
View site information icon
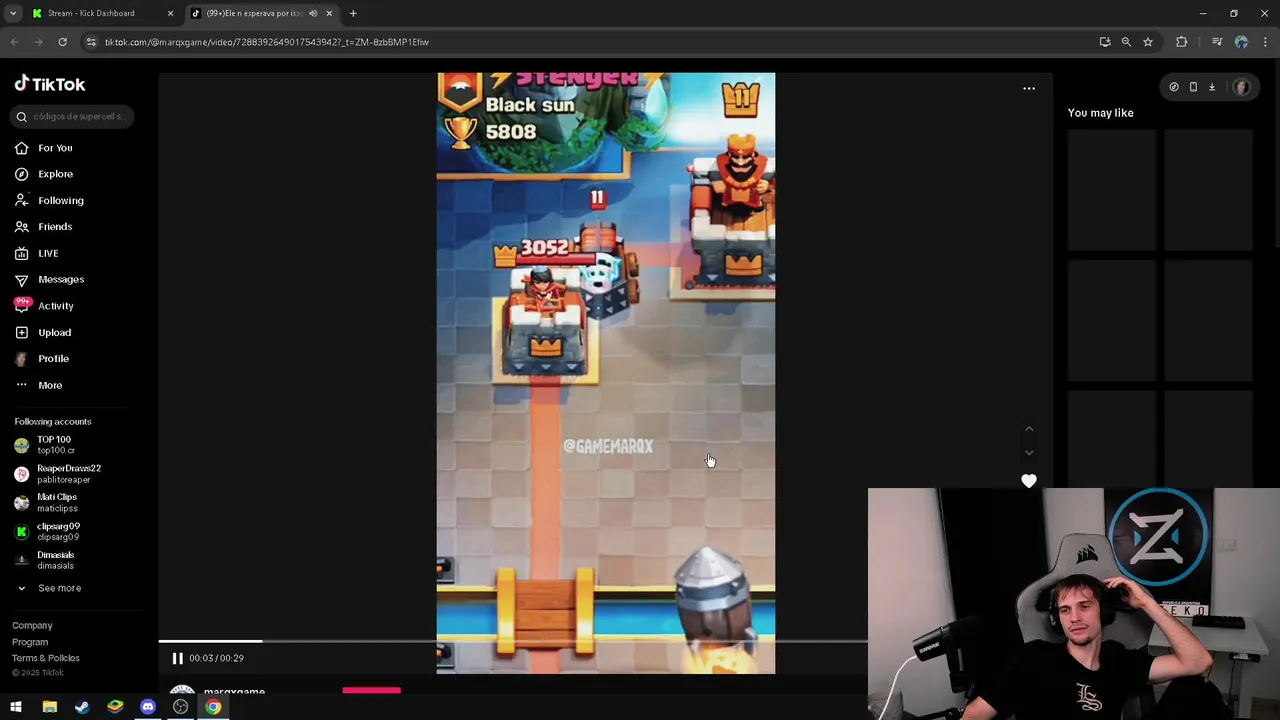[x=91, y=42]
